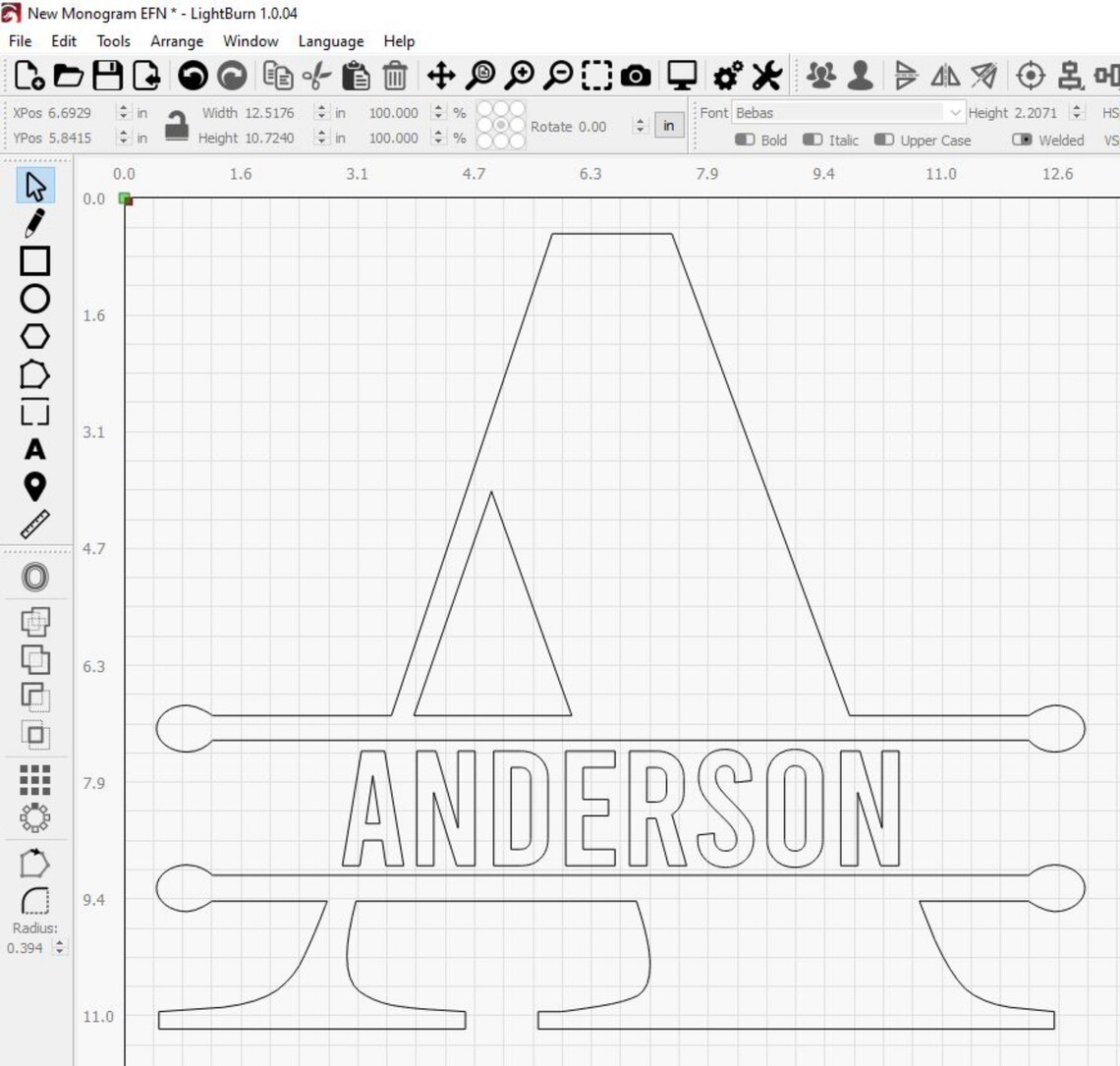
Task: Open the Grid Array tool
Action: coord(35,781)
